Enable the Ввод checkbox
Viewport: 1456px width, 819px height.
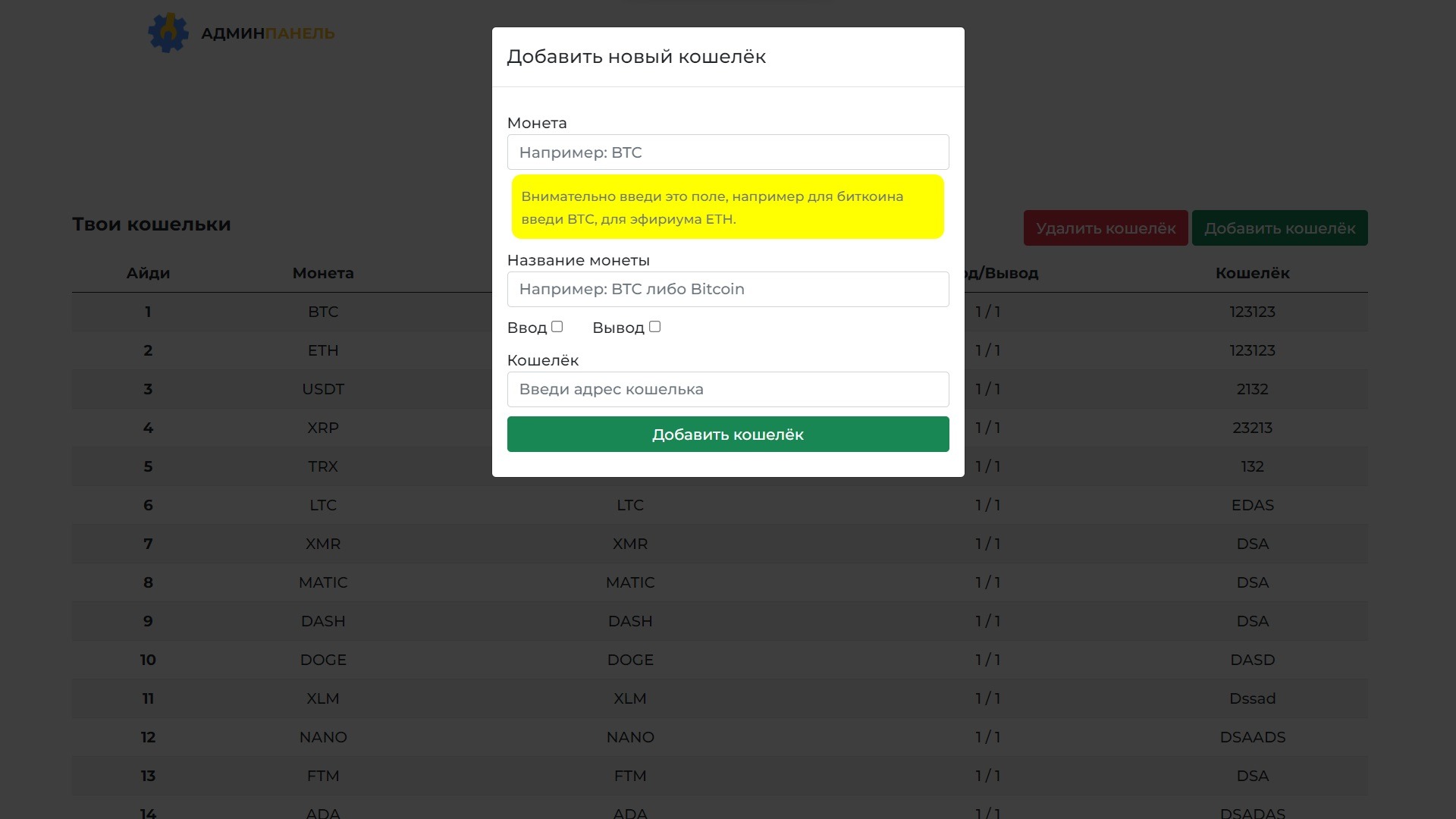tap(557, 327)
